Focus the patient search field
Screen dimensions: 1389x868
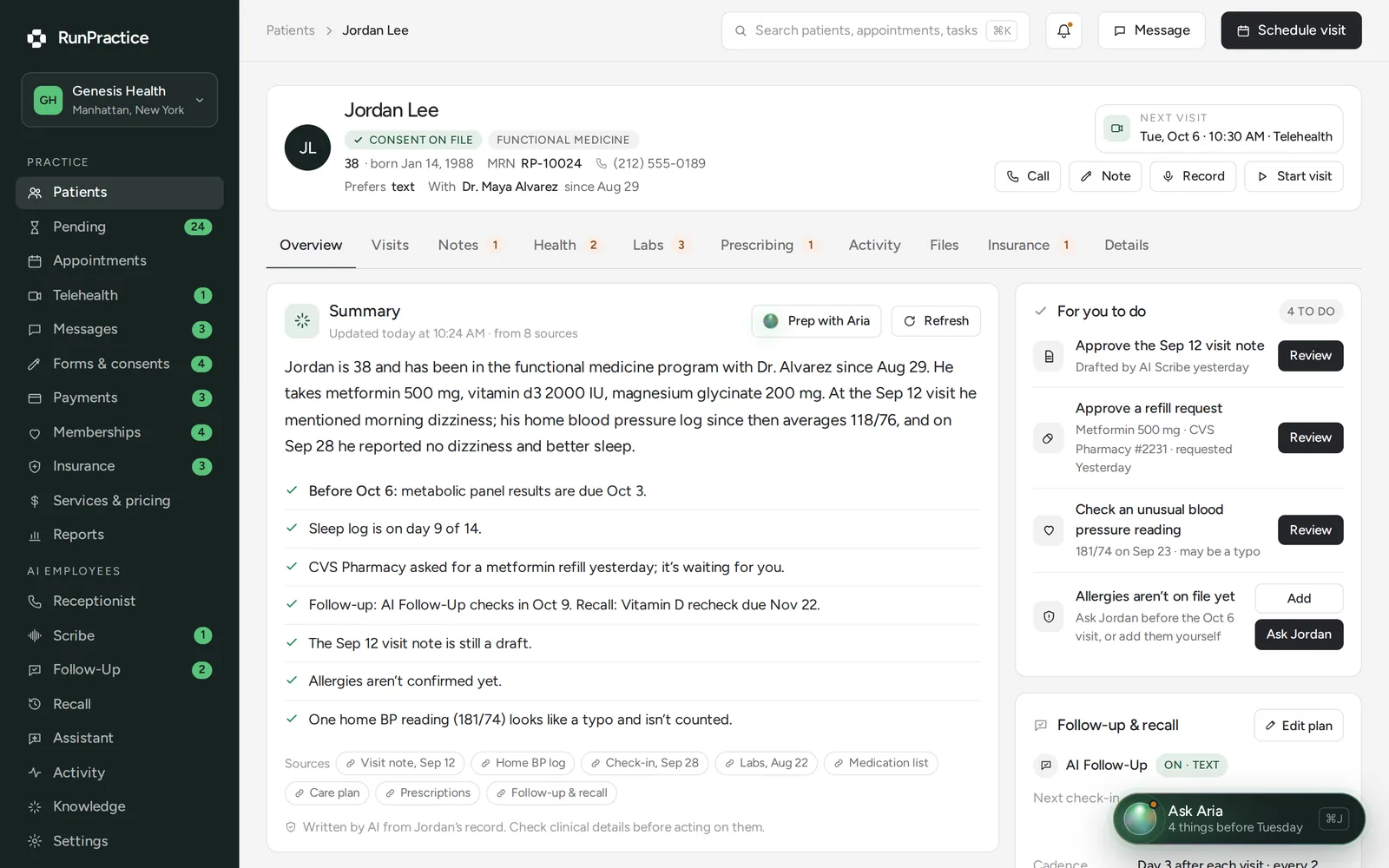[875, 30]
